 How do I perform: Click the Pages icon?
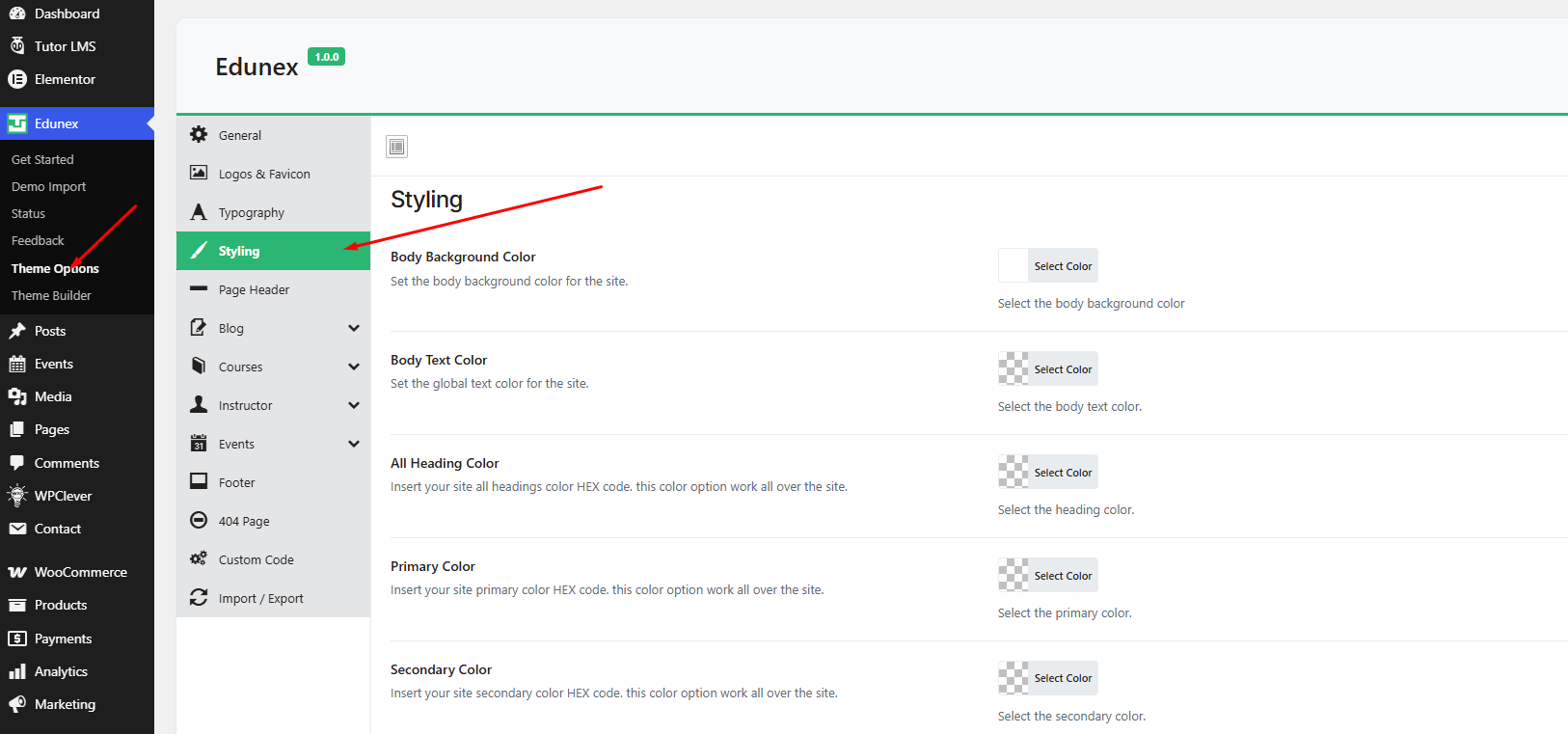click(17, 429)
